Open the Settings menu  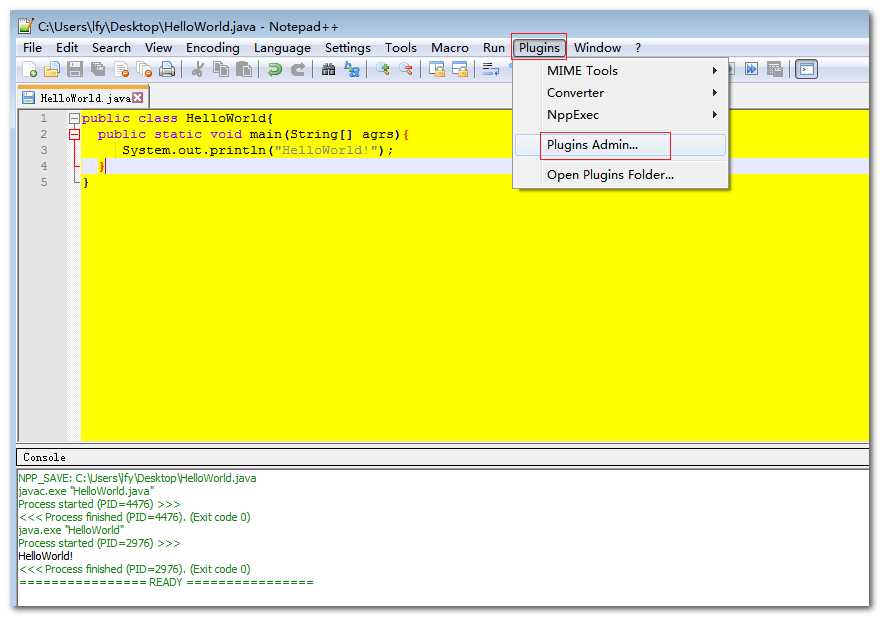point(347,48)
